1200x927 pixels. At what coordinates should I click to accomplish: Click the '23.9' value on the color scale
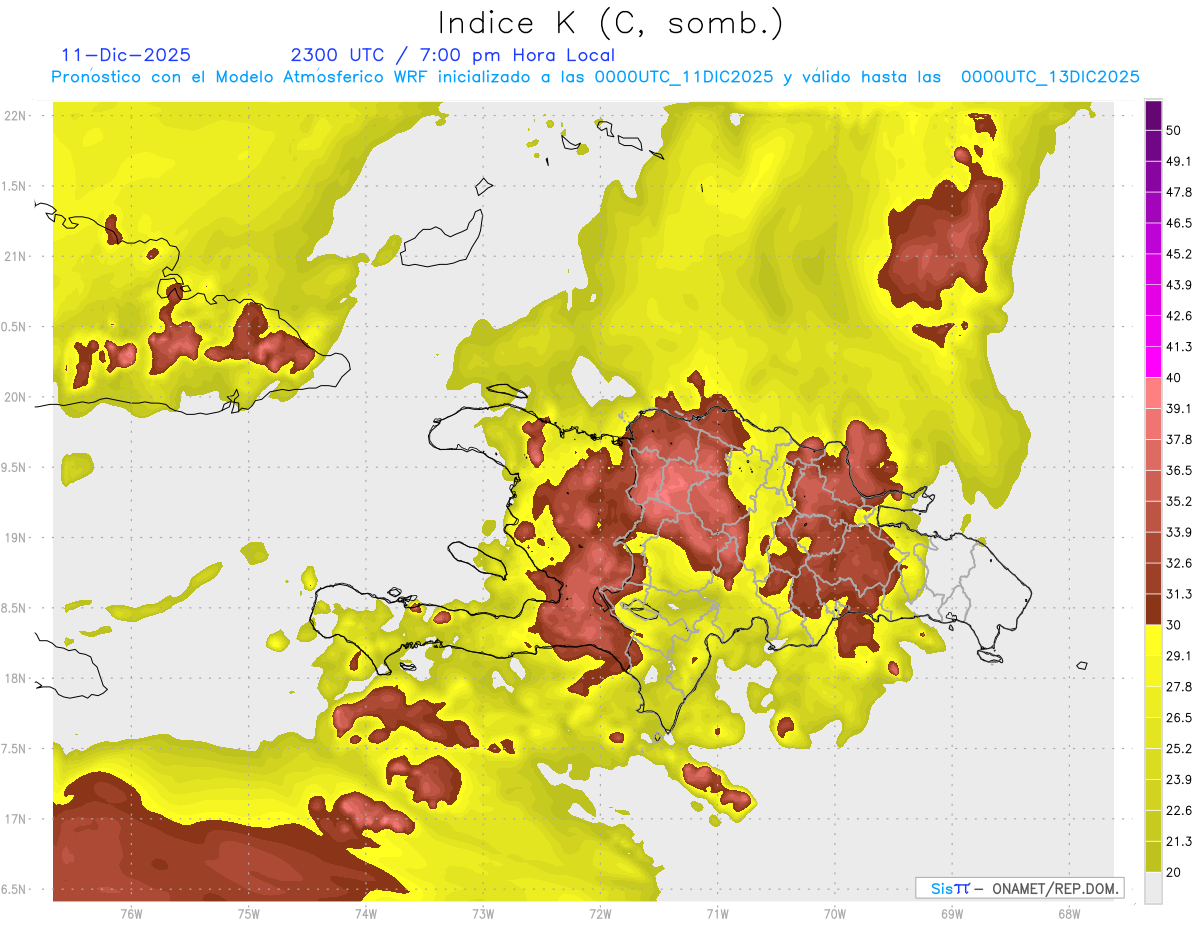click(1179, 779)
